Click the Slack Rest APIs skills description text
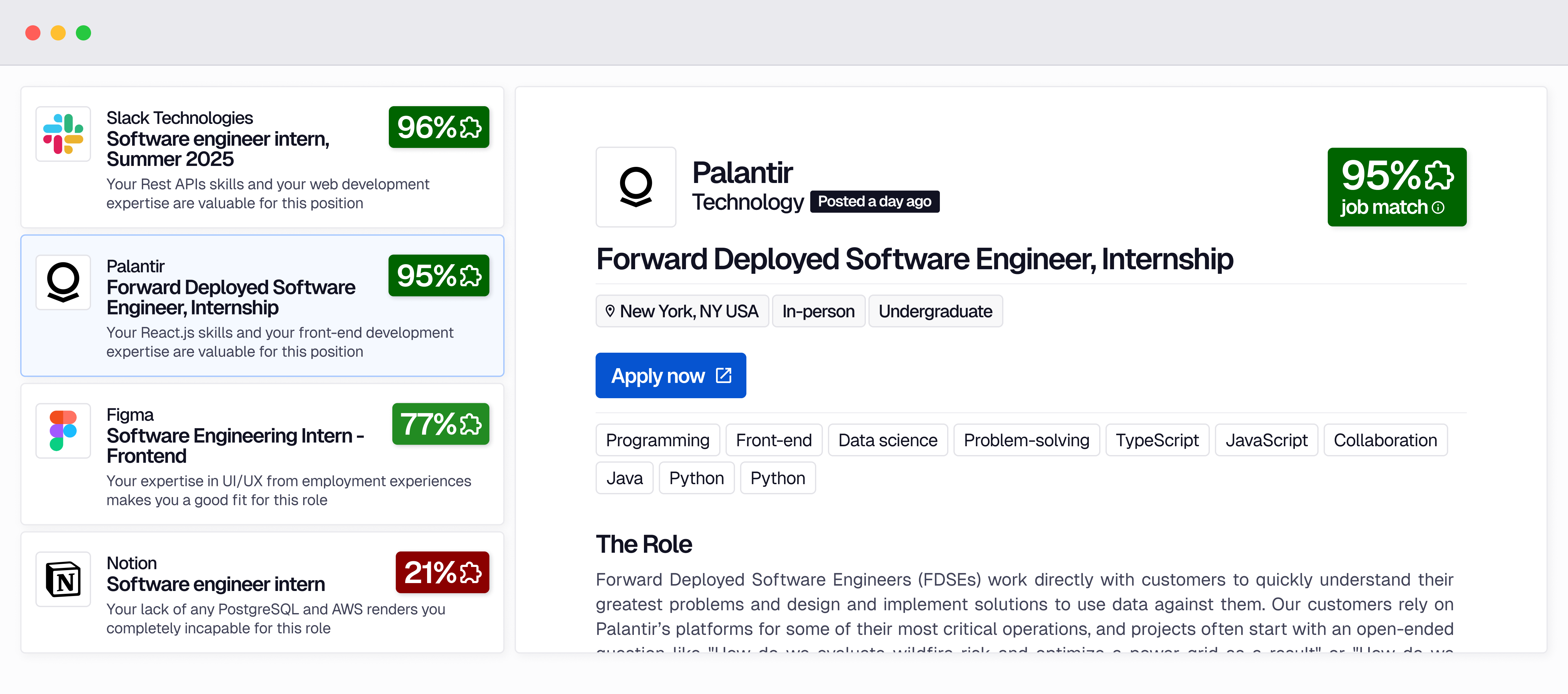 pyautogui.click(x=268, y=193)
